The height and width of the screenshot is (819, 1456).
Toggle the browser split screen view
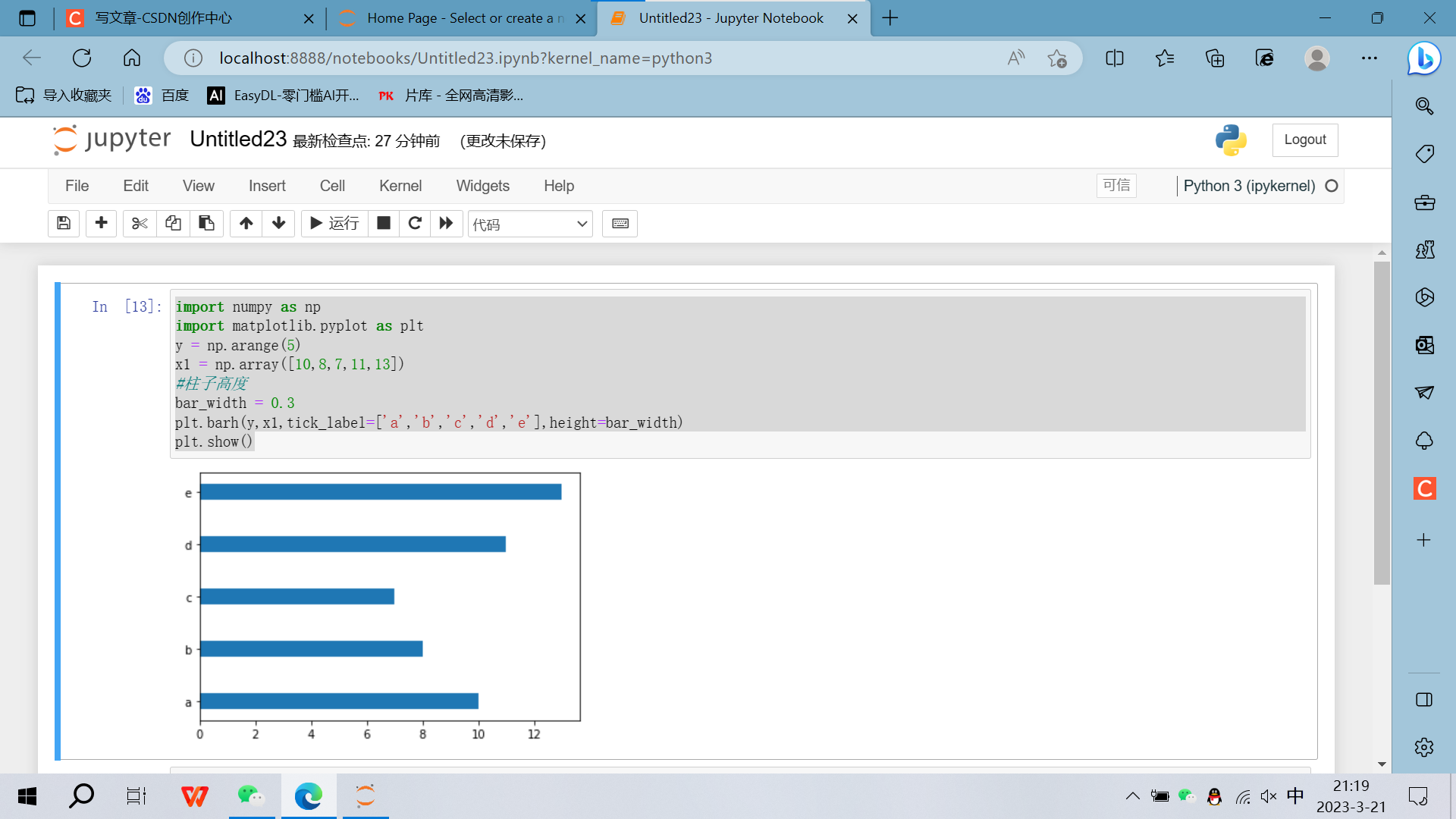(x=1115, y=58)
